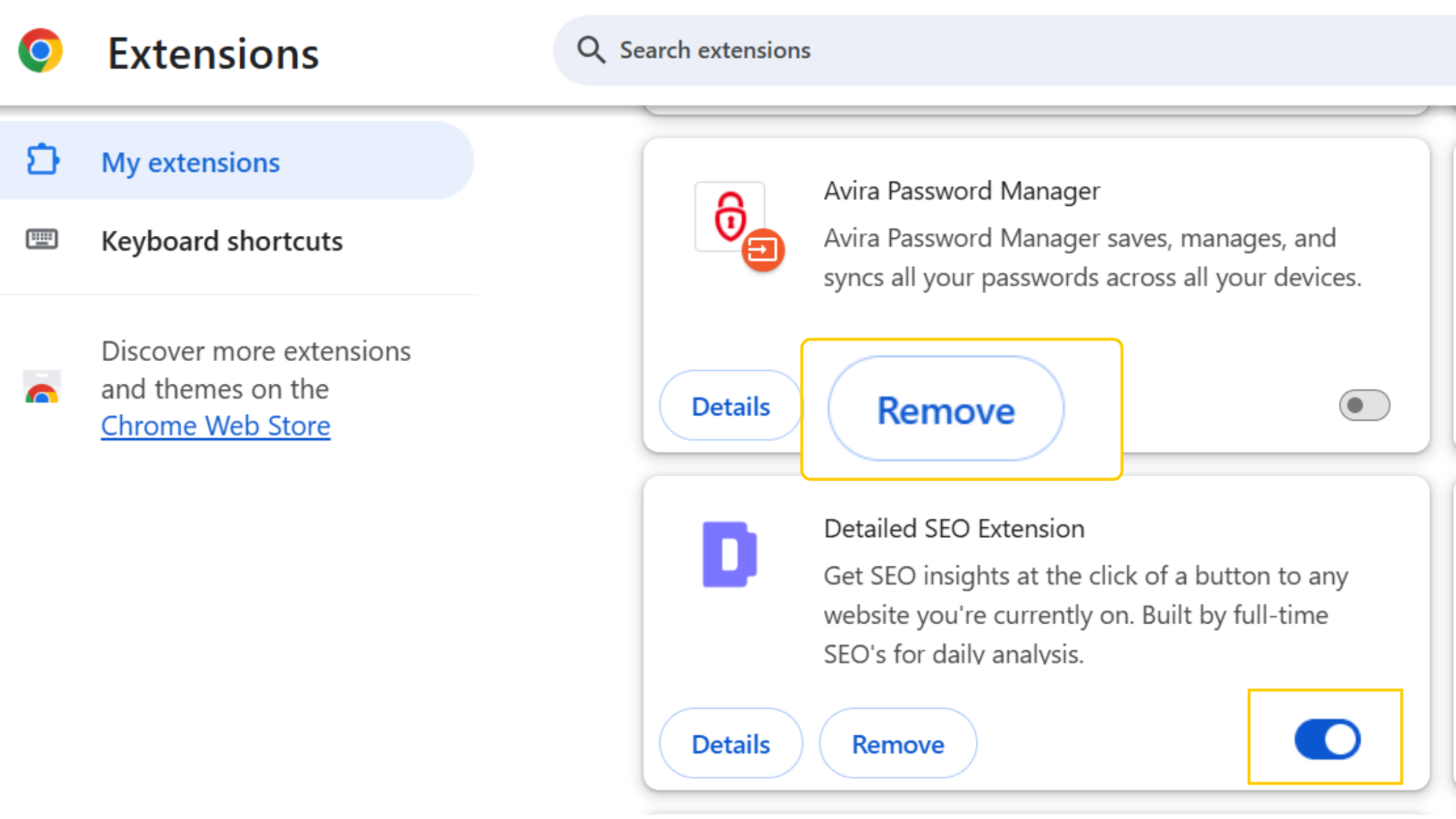Click the Extensions page title
Image resolution: width=1456 pixels, height=819 pixels.
tap(213, 51)
